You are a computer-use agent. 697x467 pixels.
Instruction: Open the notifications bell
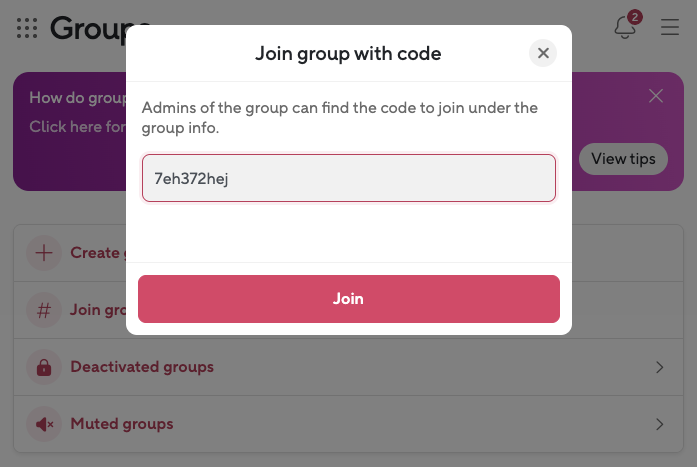tap(625, 28)
